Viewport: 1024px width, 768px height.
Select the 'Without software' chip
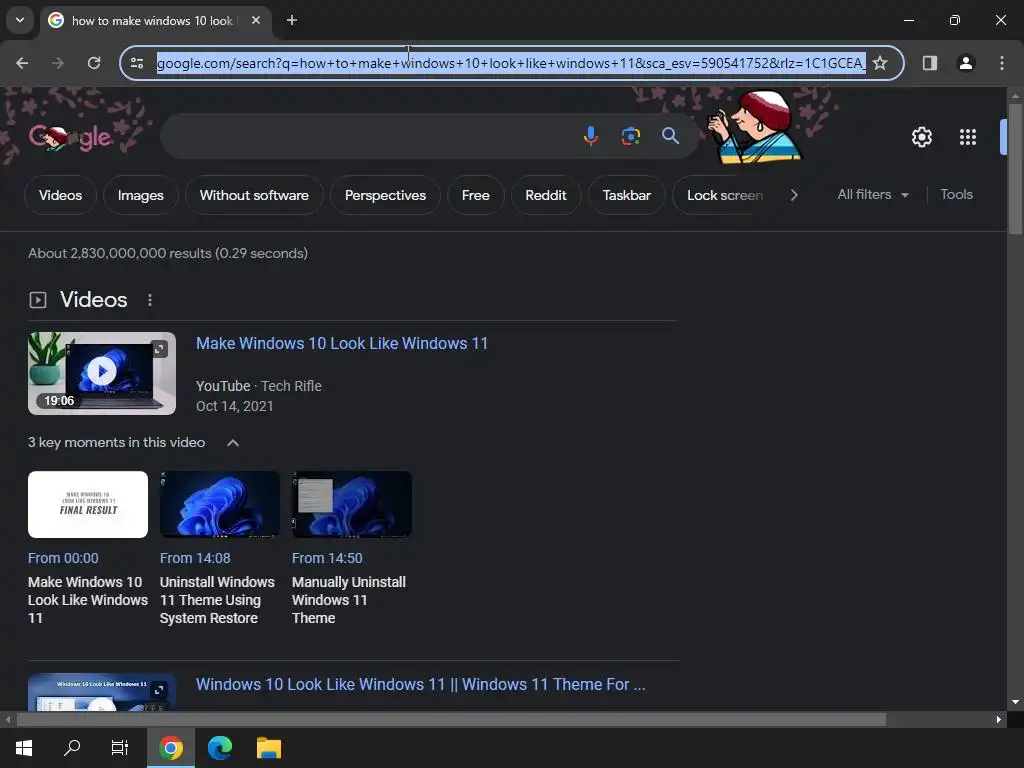(x=254, y=195)
